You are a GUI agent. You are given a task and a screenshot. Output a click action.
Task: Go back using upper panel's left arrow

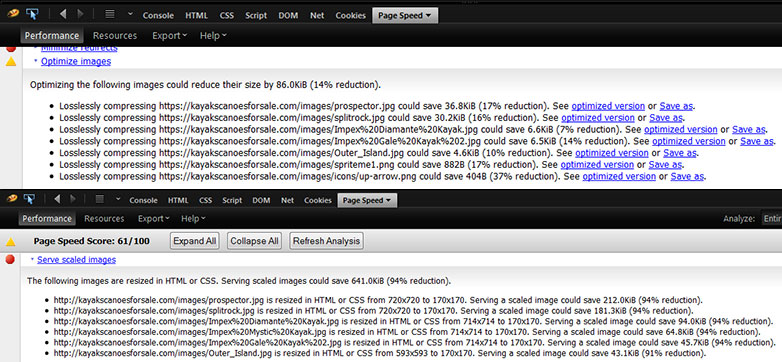tap(63, 14)
